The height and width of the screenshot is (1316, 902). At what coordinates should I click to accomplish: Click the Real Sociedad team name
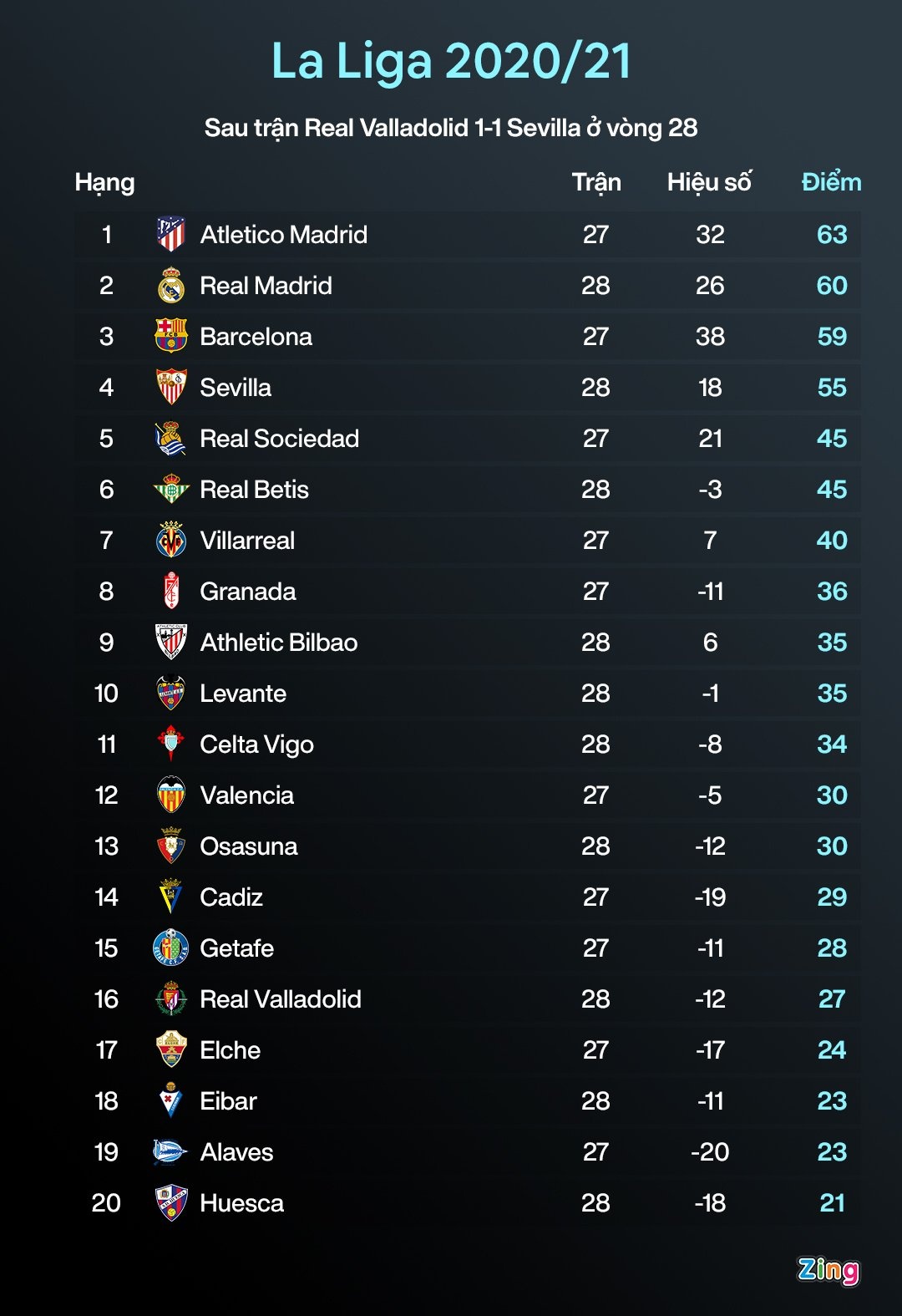(279, 439)
